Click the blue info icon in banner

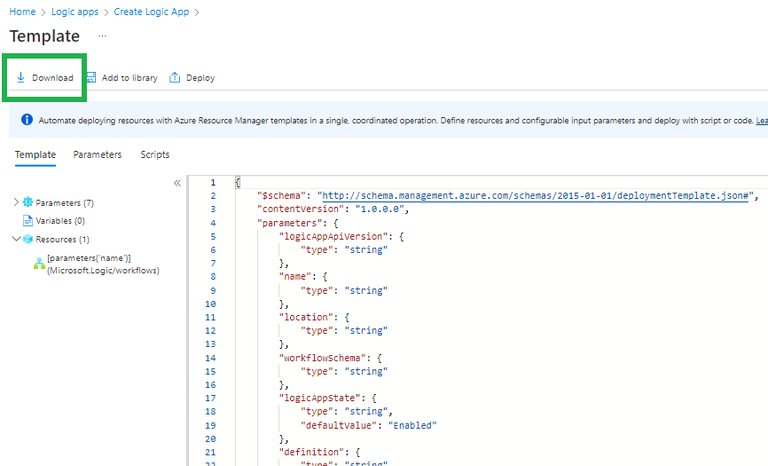[26, 120]
